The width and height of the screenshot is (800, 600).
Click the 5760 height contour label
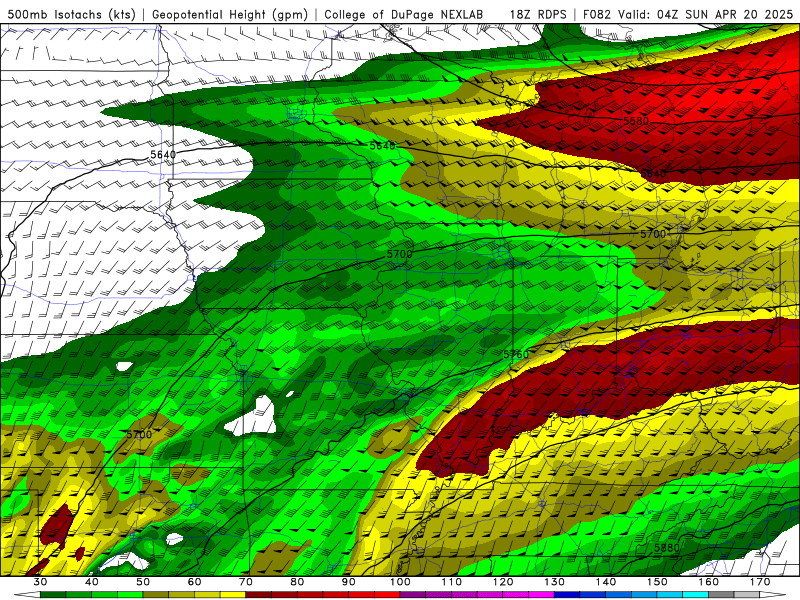tap(516, 354)
